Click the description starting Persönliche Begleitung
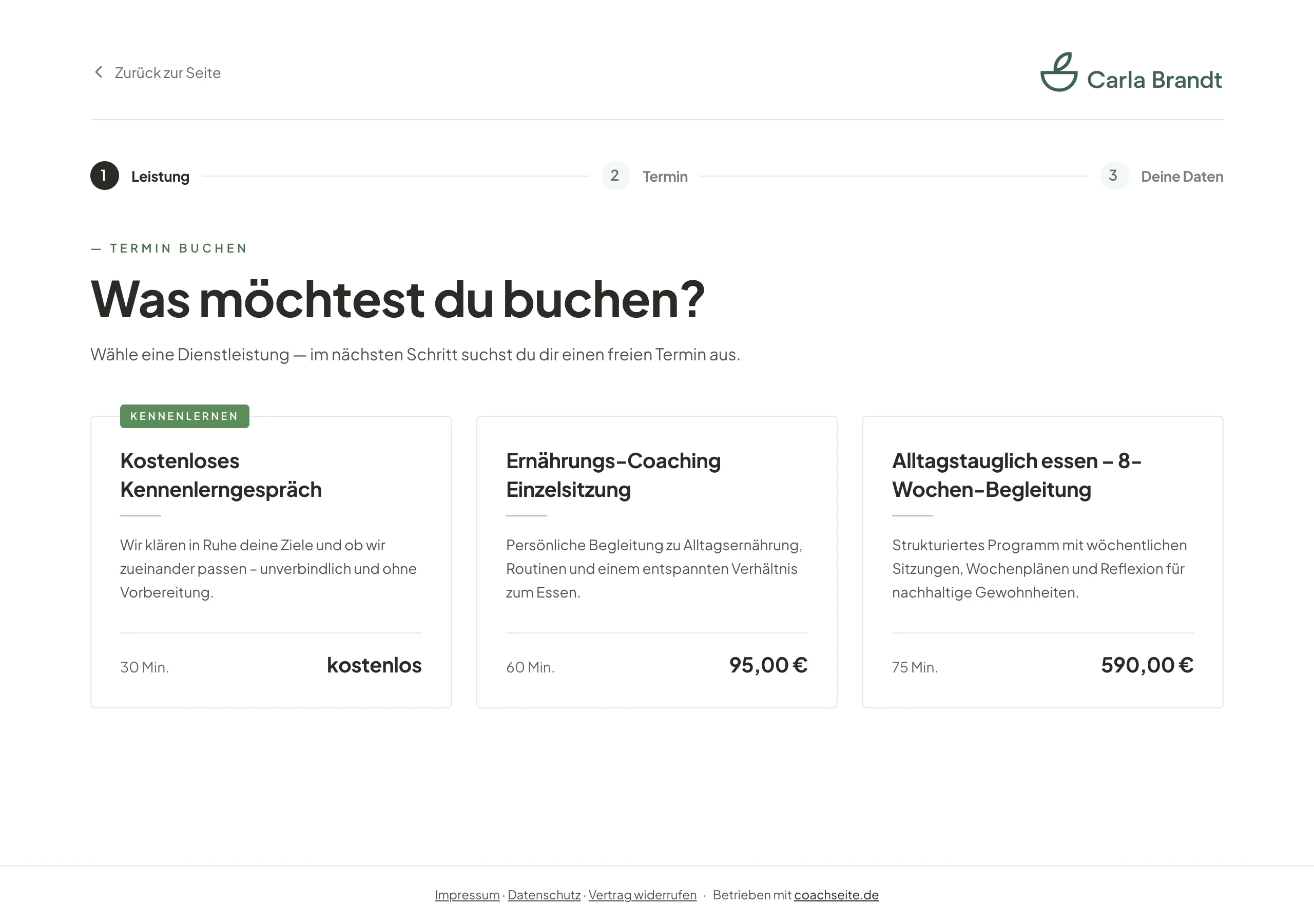 654,568
